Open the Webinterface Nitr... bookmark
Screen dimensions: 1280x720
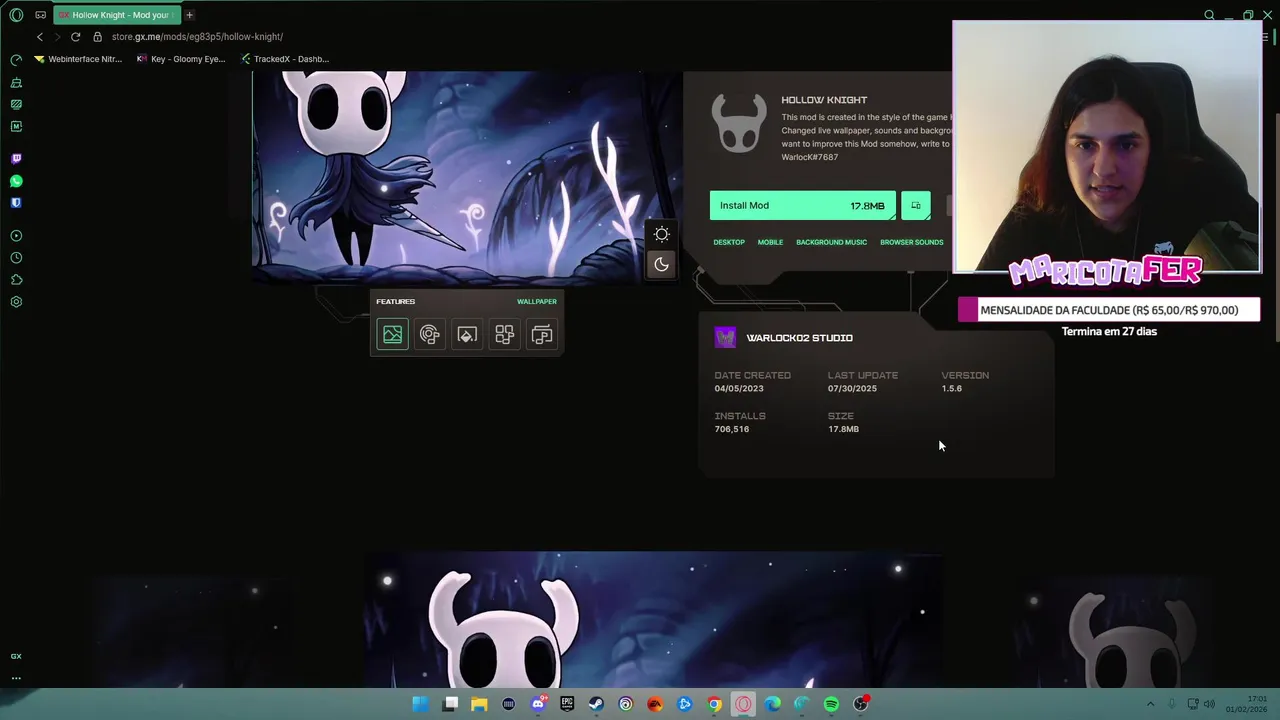(78, 59)
